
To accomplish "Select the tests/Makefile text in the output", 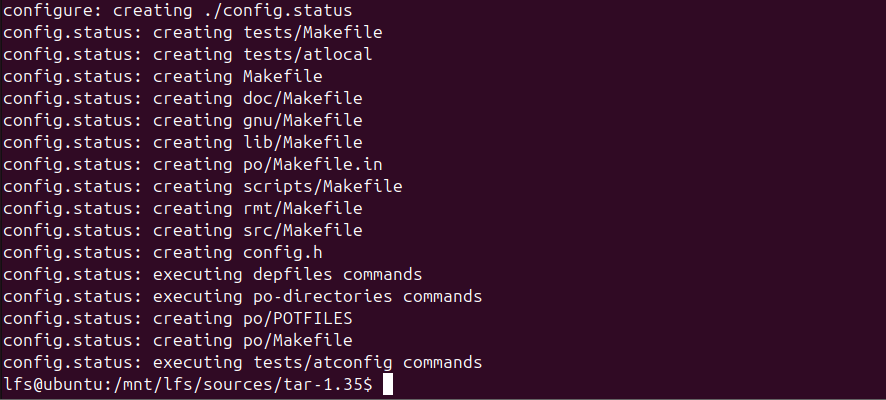I will 312,32.
